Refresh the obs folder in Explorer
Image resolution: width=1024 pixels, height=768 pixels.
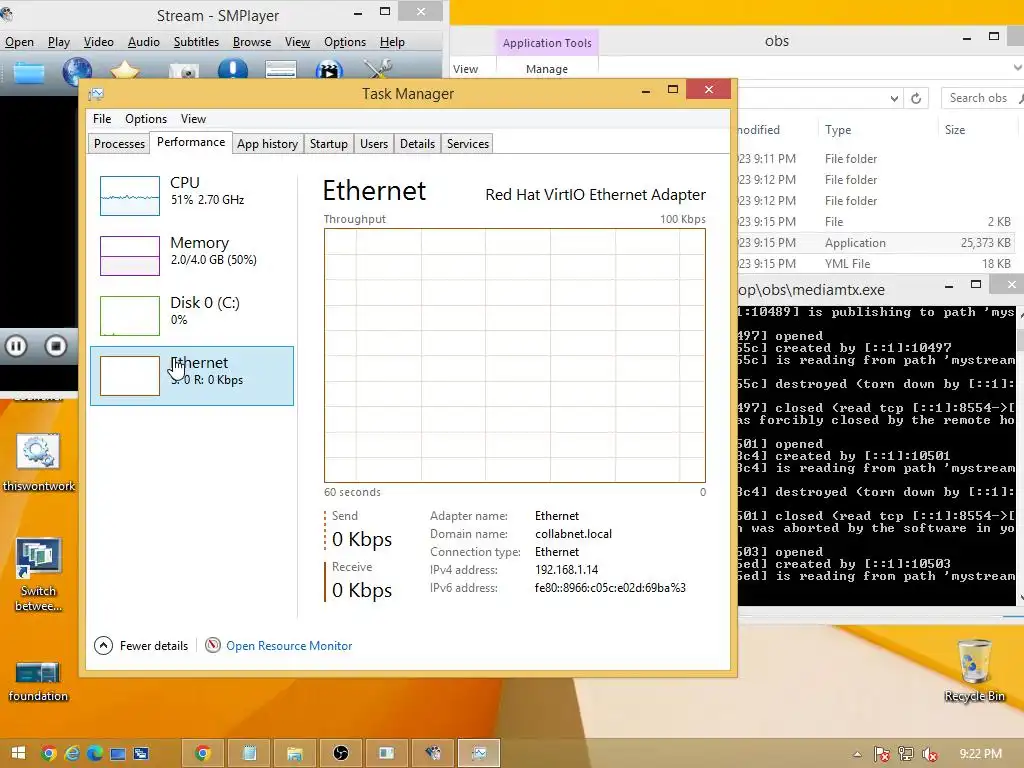916,99
